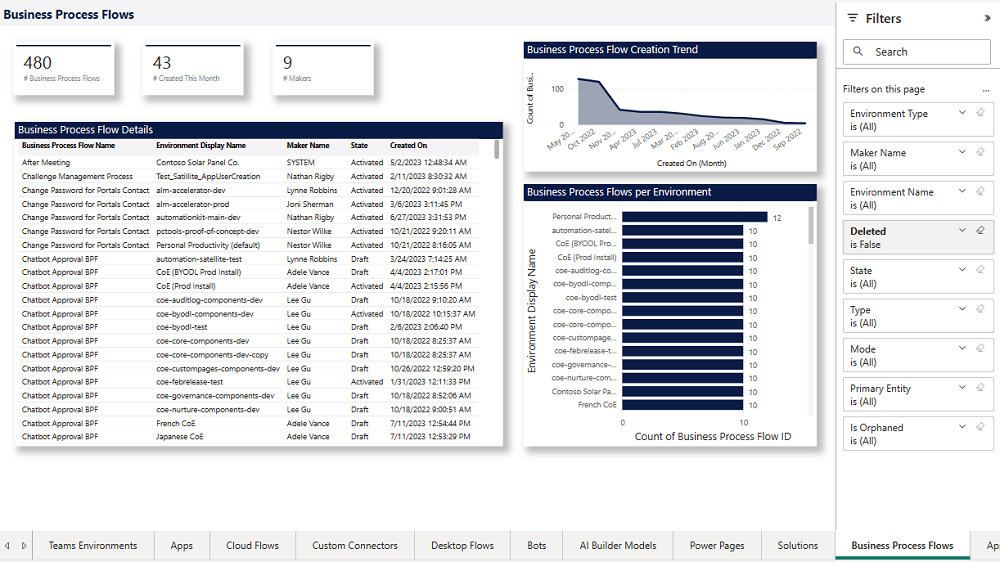Click the Test_Satillite_AppUserCreation environment cell
The image size is (1000, 562).
[208, 176]
